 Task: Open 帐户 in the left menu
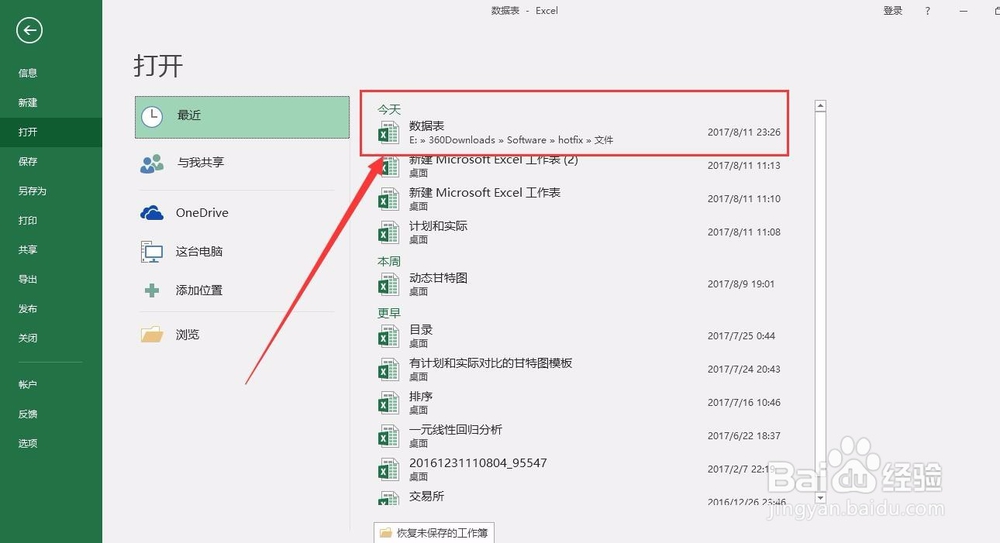(x=28, y=384)
